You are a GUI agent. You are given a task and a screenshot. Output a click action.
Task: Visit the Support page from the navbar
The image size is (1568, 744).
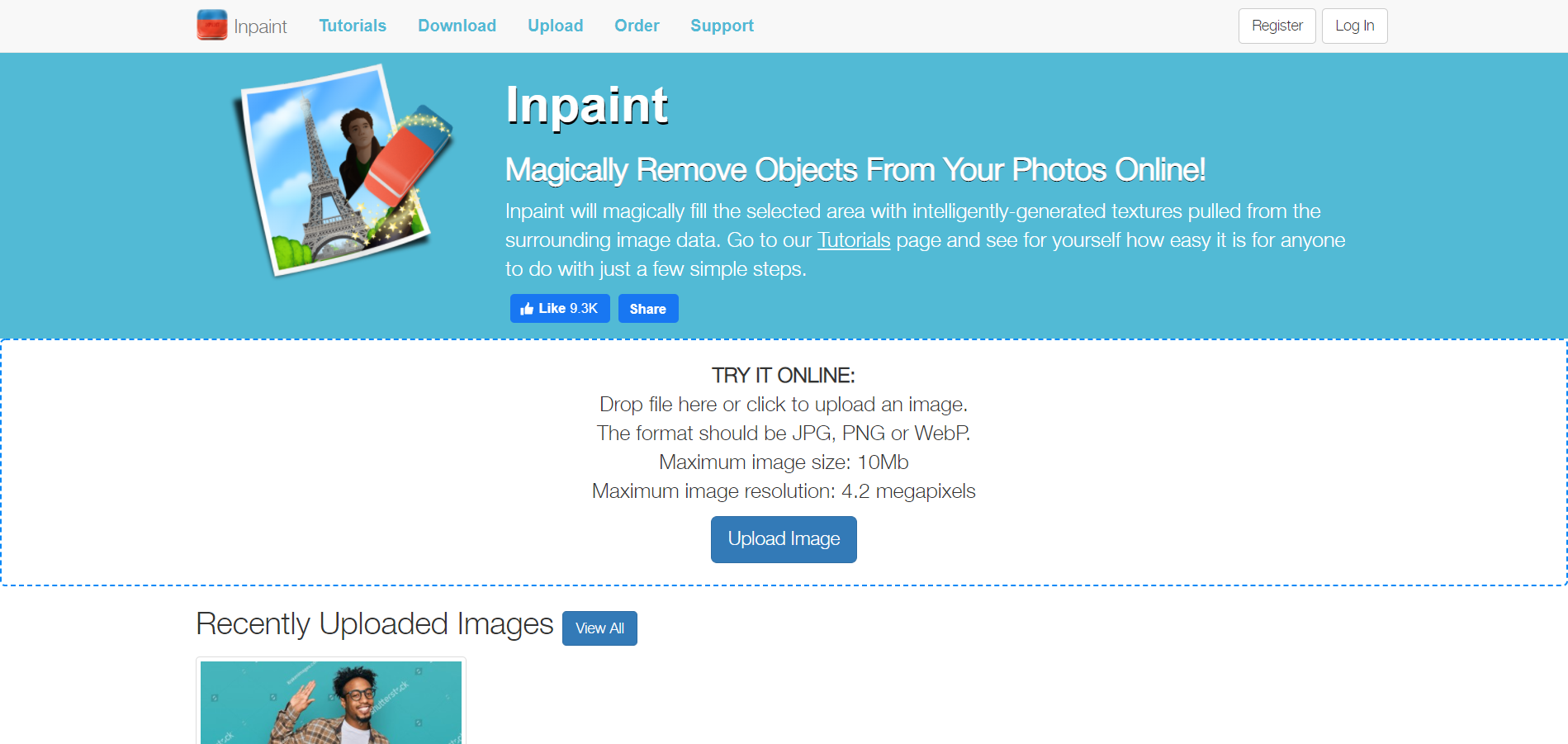point(722,26)
